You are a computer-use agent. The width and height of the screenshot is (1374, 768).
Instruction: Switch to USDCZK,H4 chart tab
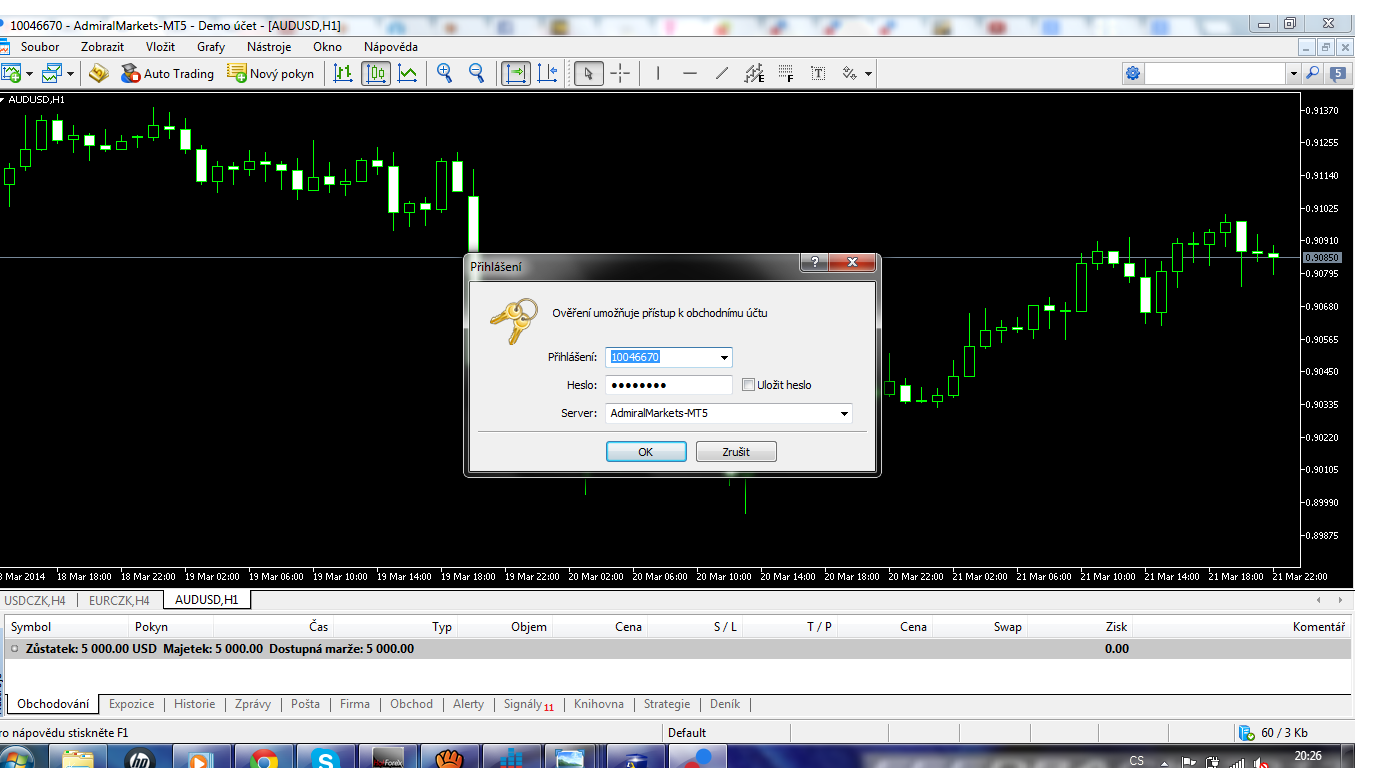point(35,600)
